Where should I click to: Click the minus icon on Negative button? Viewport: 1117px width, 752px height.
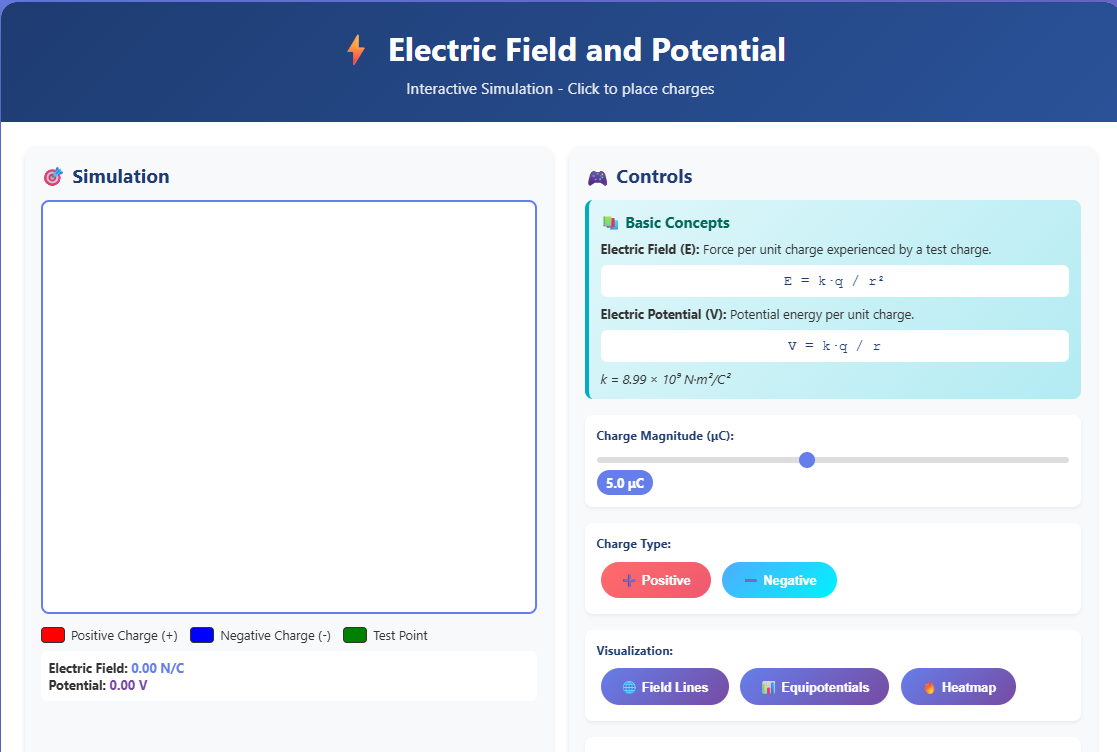750,580
